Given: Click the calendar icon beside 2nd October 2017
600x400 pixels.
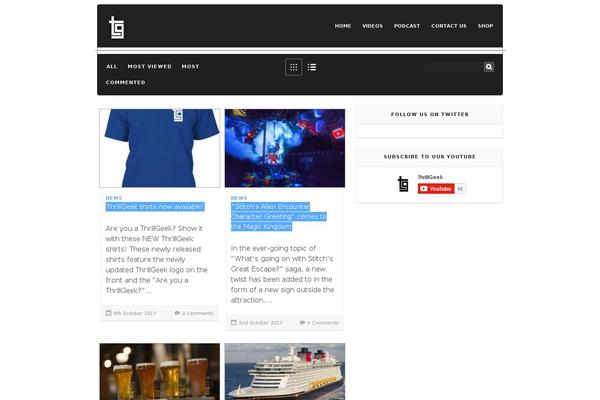Looking at the screenshot, I should tap(233, 322).
